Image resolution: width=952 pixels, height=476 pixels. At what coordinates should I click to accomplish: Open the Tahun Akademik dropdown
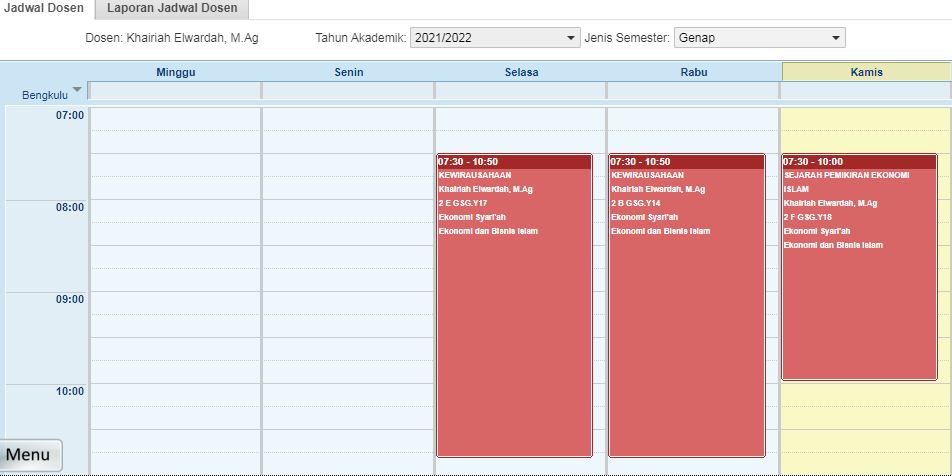coord(494,38)
